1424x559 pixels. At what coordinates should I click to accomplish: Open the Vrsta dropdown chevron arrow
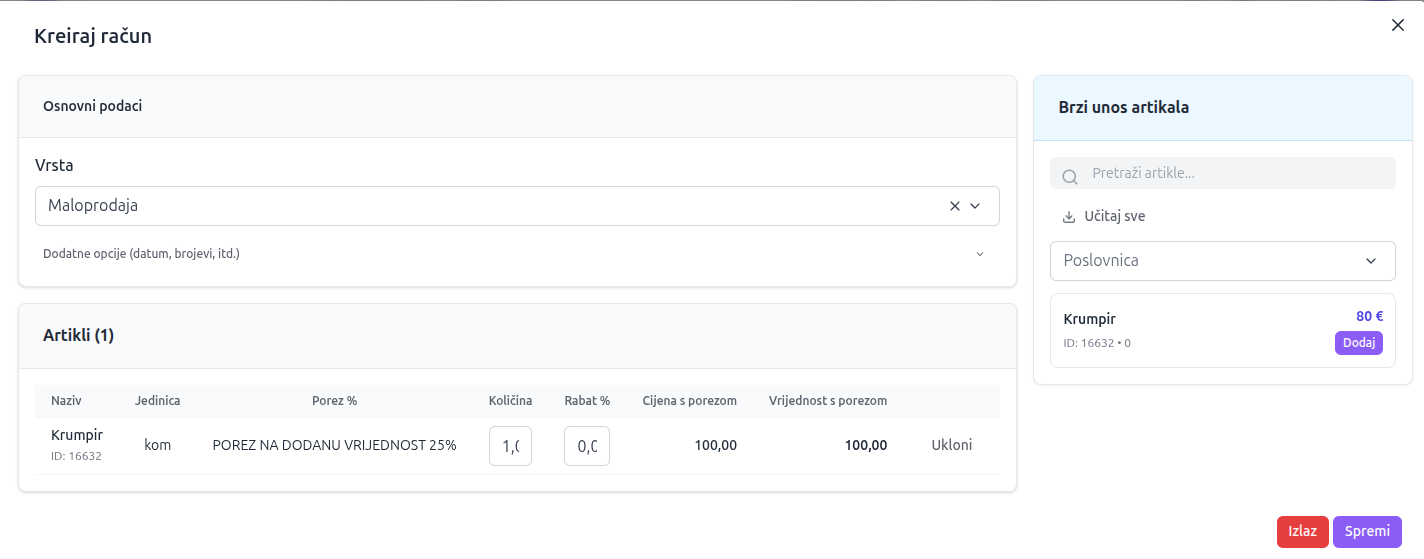click(x=976, y=206)
